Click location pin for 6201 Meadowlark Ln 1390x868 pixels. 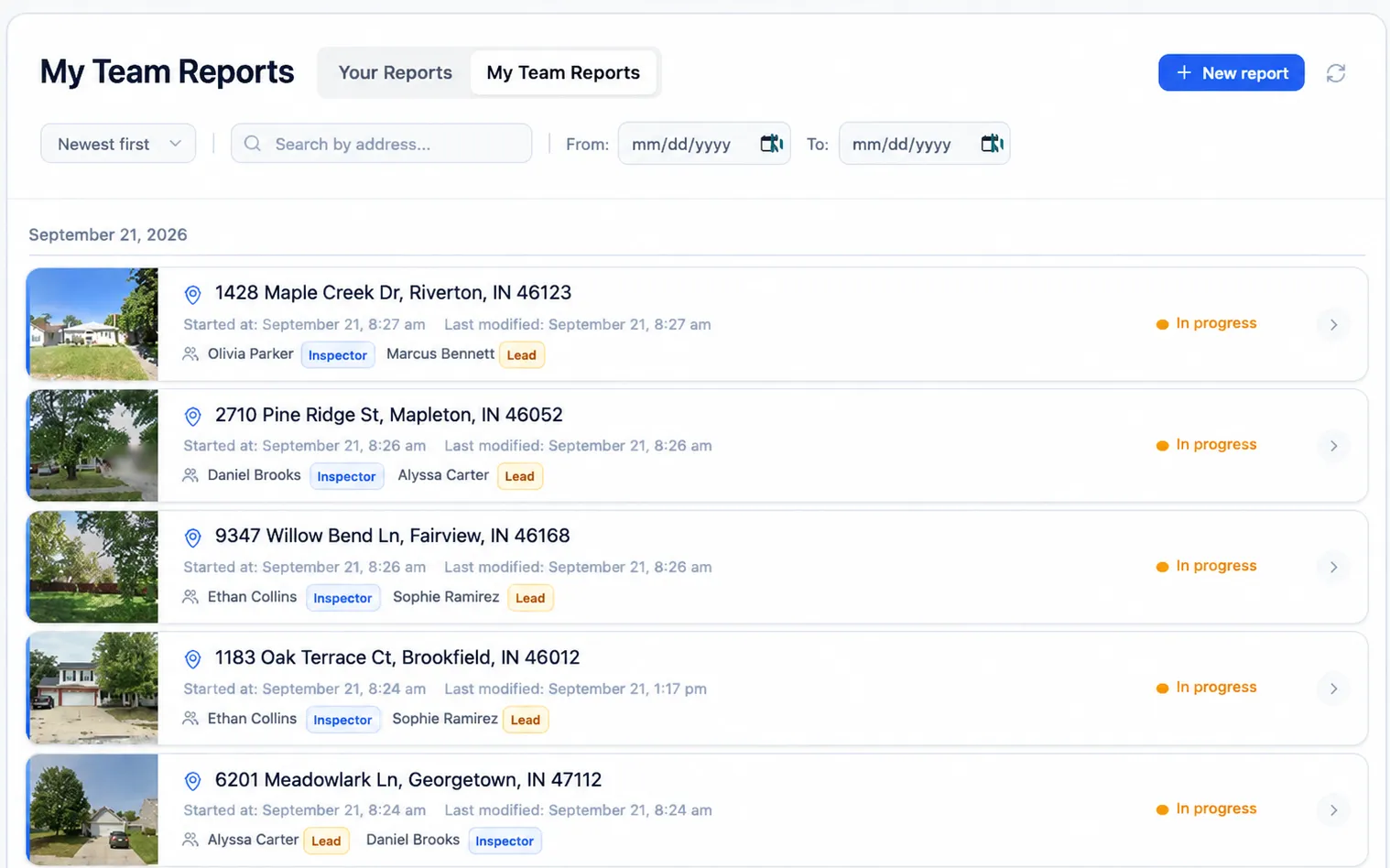pos(192,781)
